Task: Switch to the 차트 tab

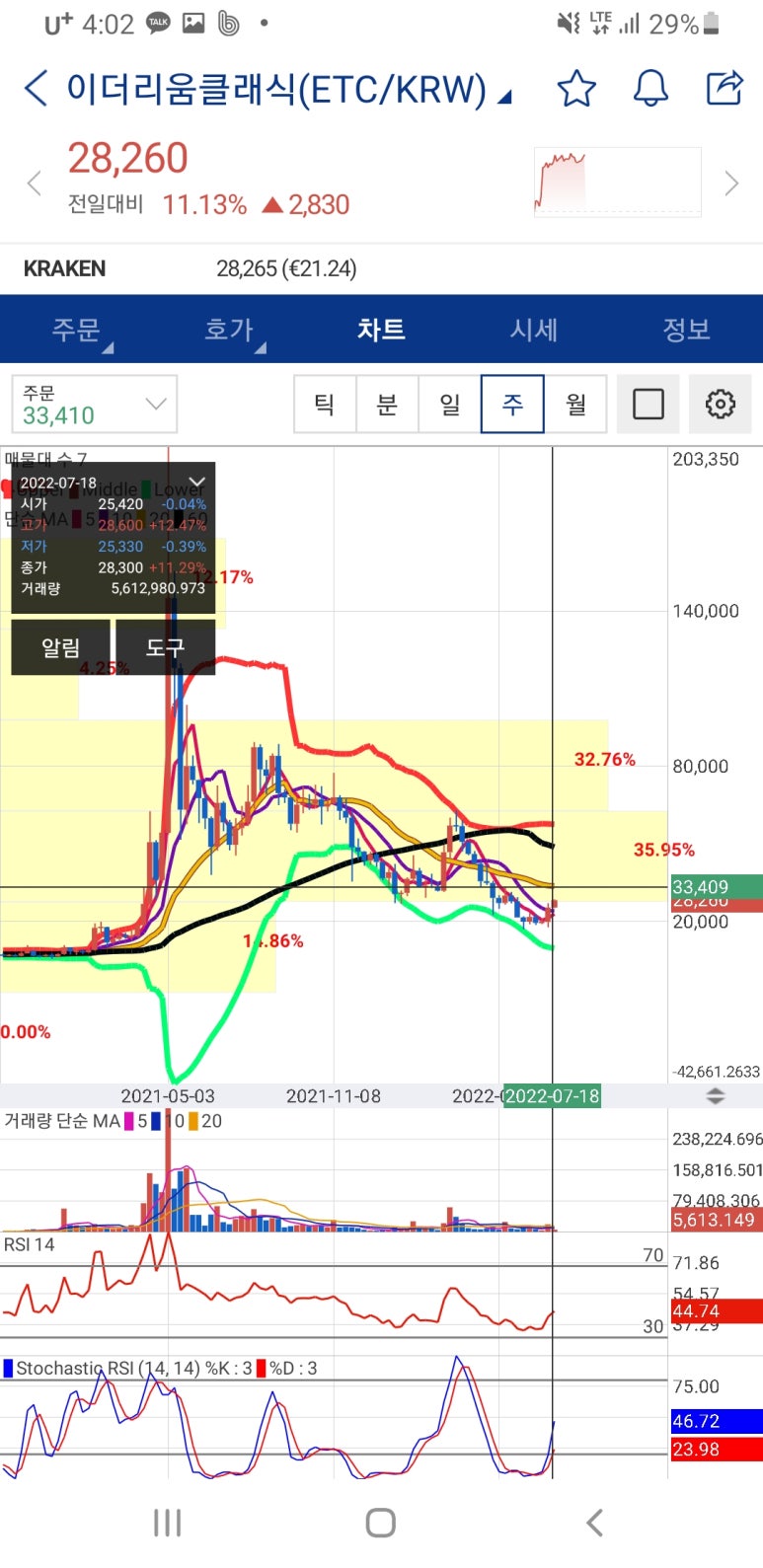Action: tap(381, 331)
